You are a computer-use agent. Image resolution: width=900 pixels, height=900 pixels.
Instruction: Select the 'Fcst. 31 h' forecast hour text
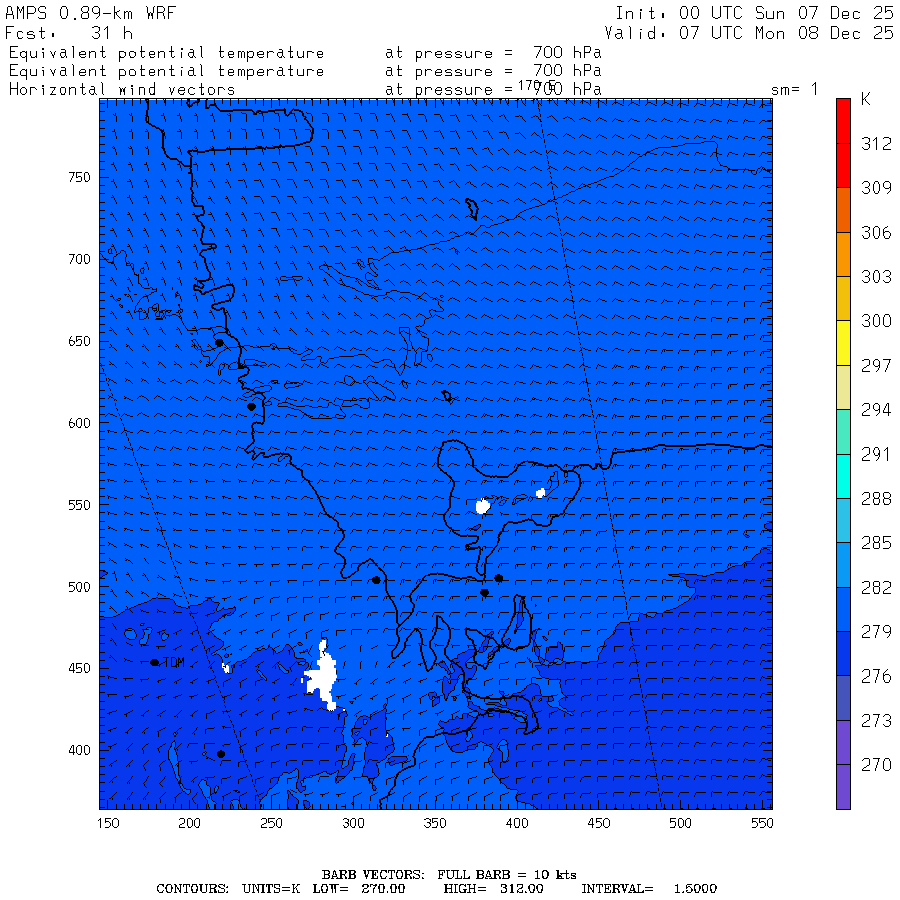(69, 32)
